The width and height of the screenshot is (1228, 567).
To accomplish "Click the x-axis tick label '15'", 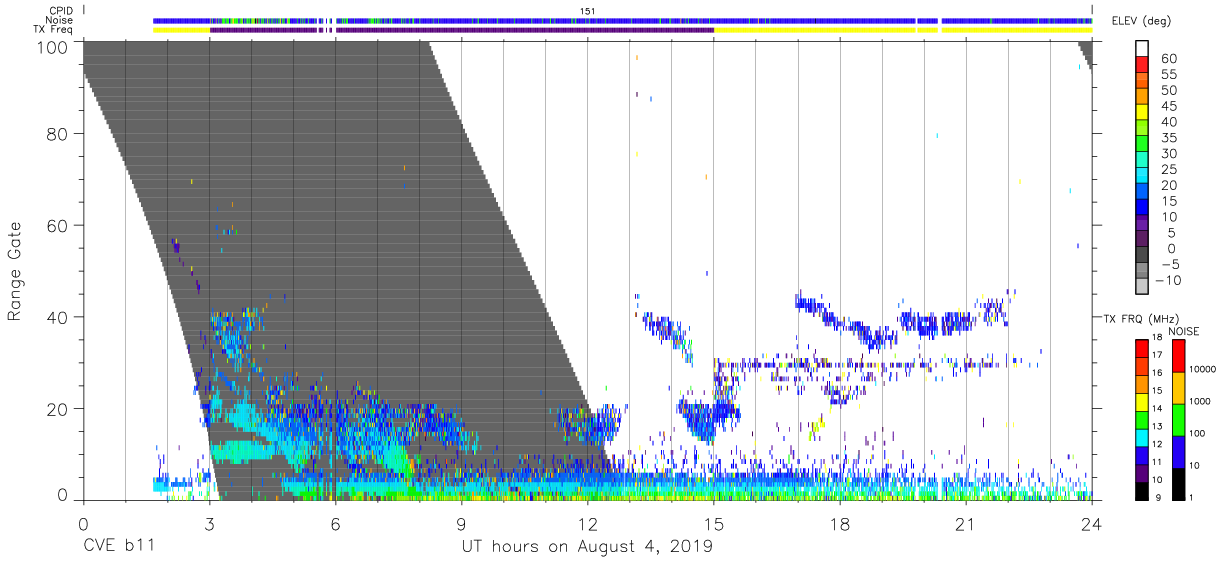I will tap(714, 523).
